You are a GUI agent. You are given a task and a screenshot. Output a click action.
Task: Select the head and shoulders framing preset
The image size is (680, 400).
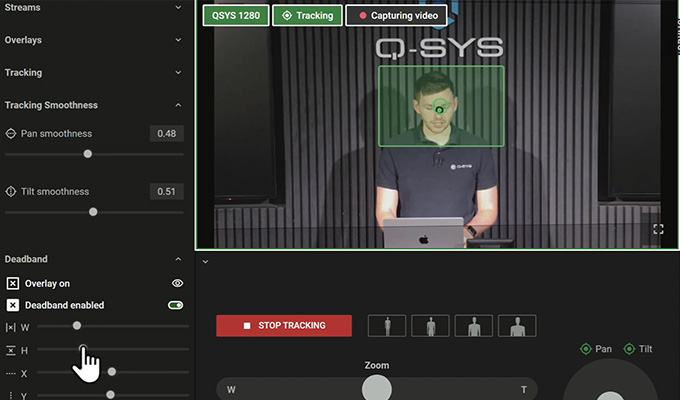(x=517, y=326)
